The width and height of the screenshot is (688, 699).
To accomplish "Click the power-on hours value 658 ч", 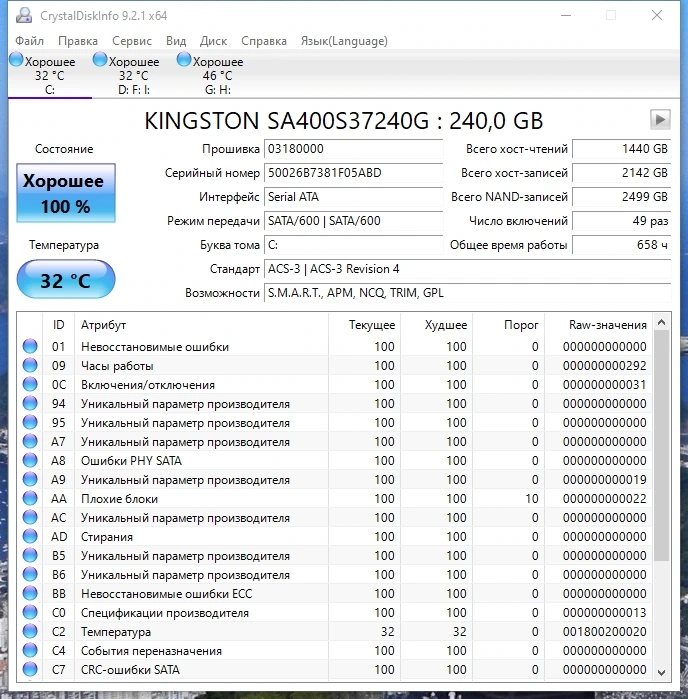I will 622,245.
